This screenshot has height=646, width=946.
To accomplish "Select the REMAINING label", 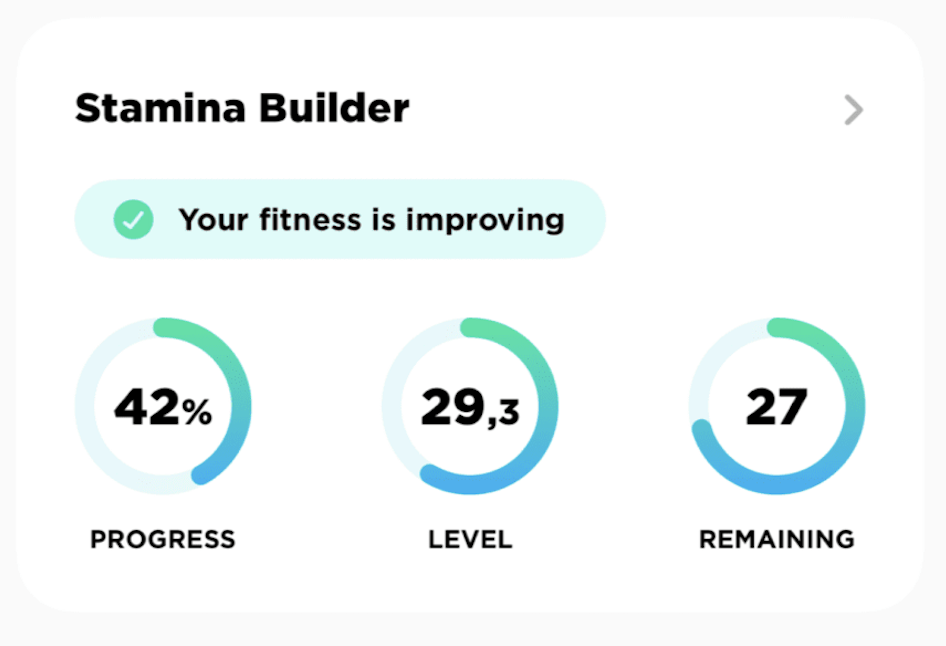I will pyautogui.click(x=777, y=540).
